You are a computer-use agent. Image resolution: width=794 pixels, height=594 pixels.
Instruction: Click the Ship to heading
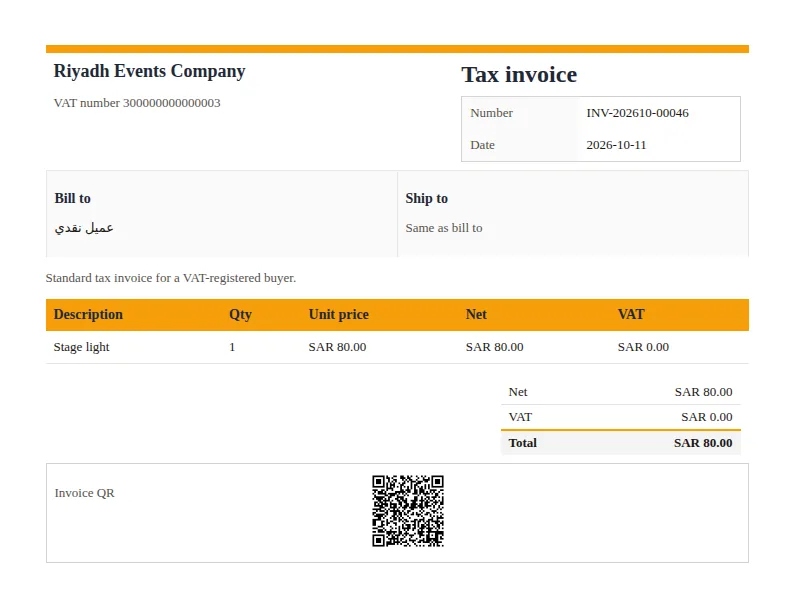coord(426,199)
